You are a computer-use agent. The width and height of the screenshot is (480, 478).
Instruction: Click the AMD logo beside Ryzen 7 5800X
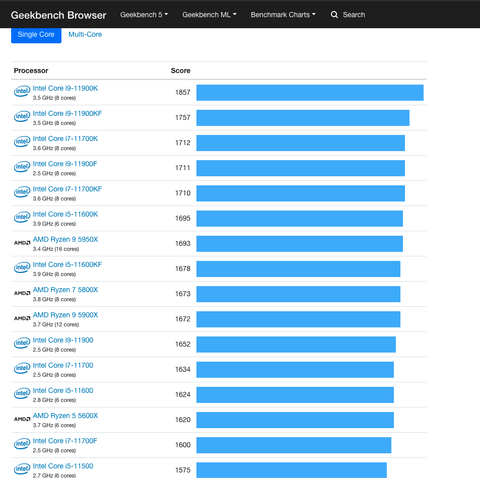pyautogui.click(x=22, y=293)
